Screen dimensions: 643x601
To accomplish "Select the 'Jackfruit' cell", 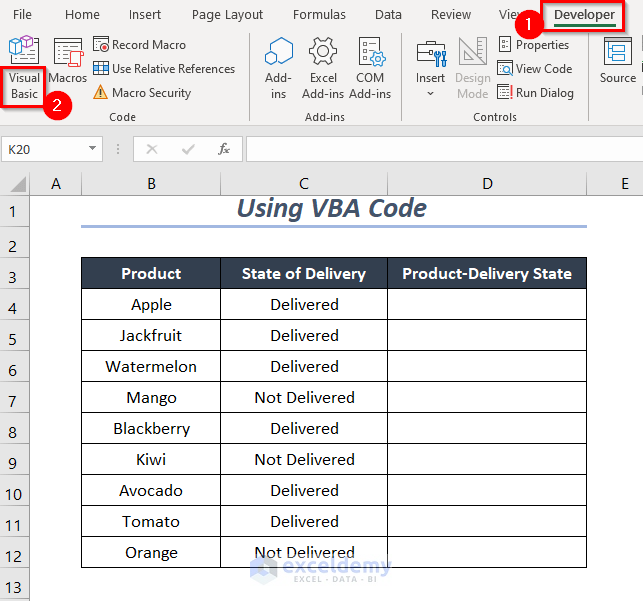I will click(x=151, y=335).
